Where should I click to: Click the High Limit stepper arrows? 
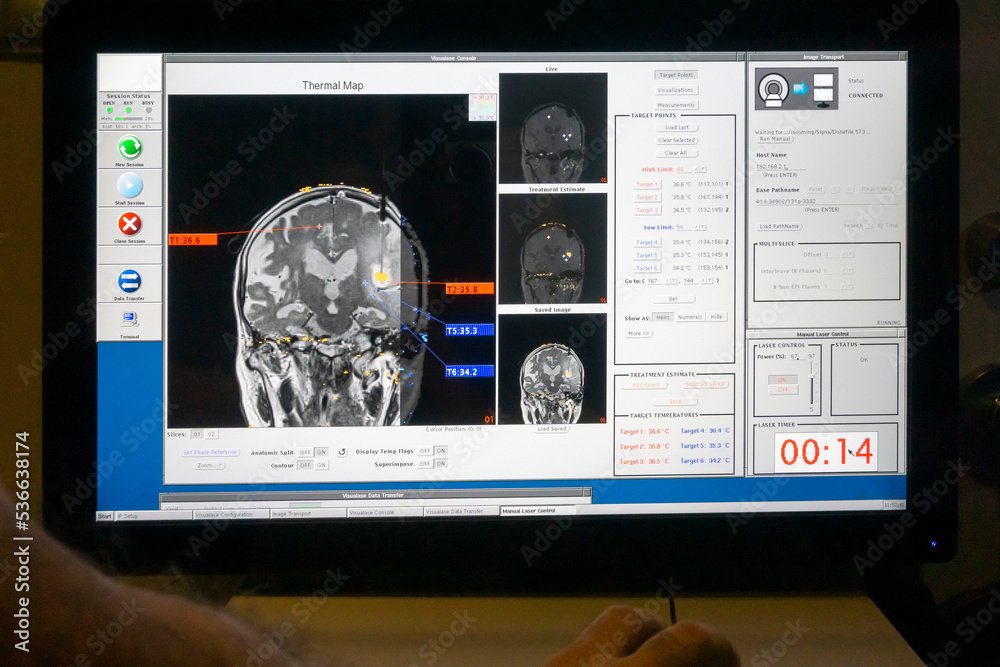[700, 169]
